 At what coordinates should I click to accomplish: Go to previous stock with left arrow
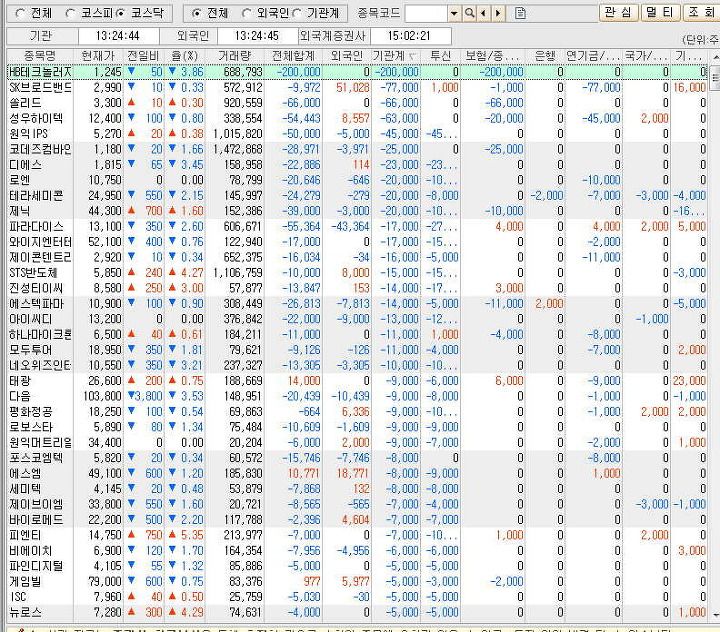483,13
